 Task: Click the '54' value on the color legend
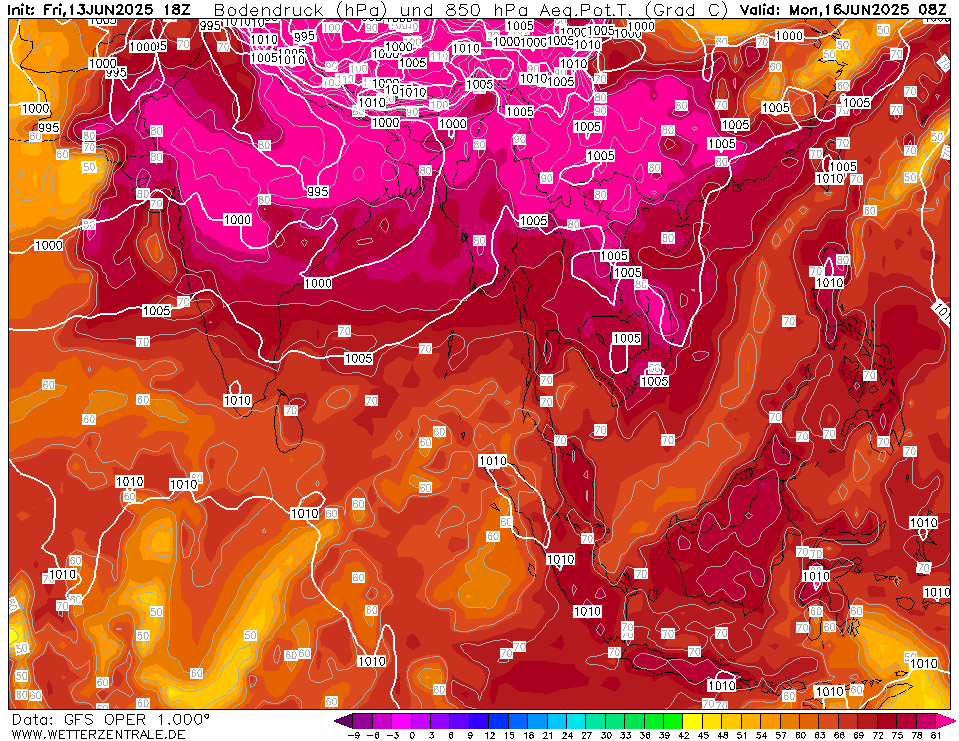761,735
